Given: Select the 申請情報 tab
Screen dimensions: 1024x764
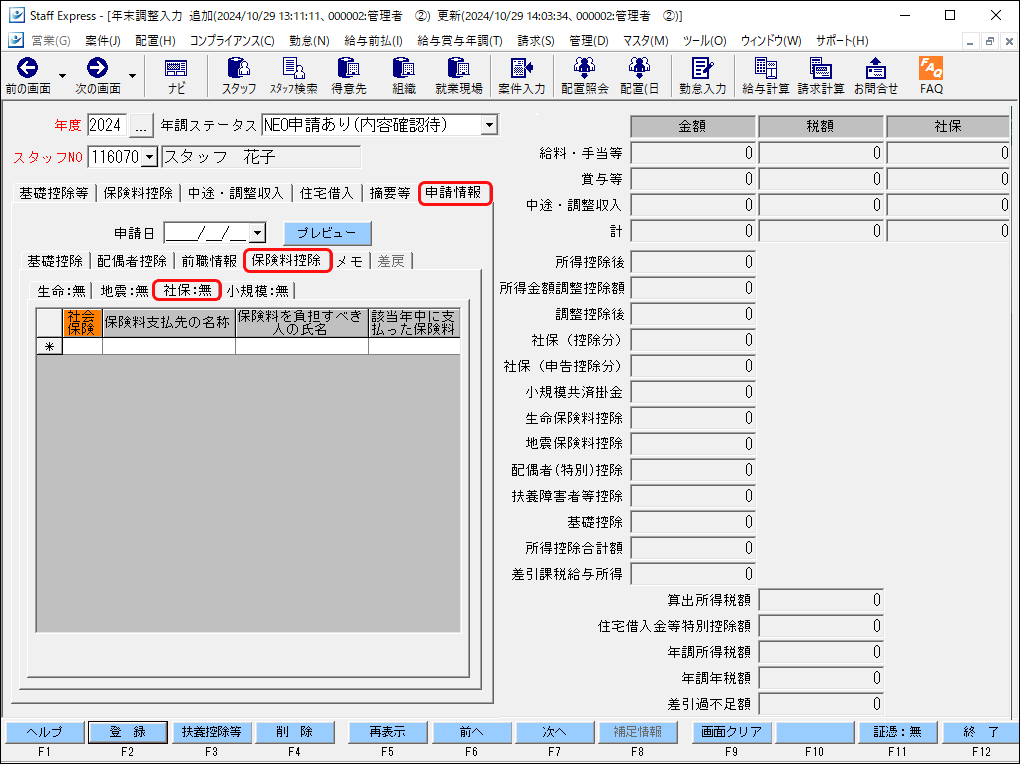Looking at the screenshot, I should 454,193.
